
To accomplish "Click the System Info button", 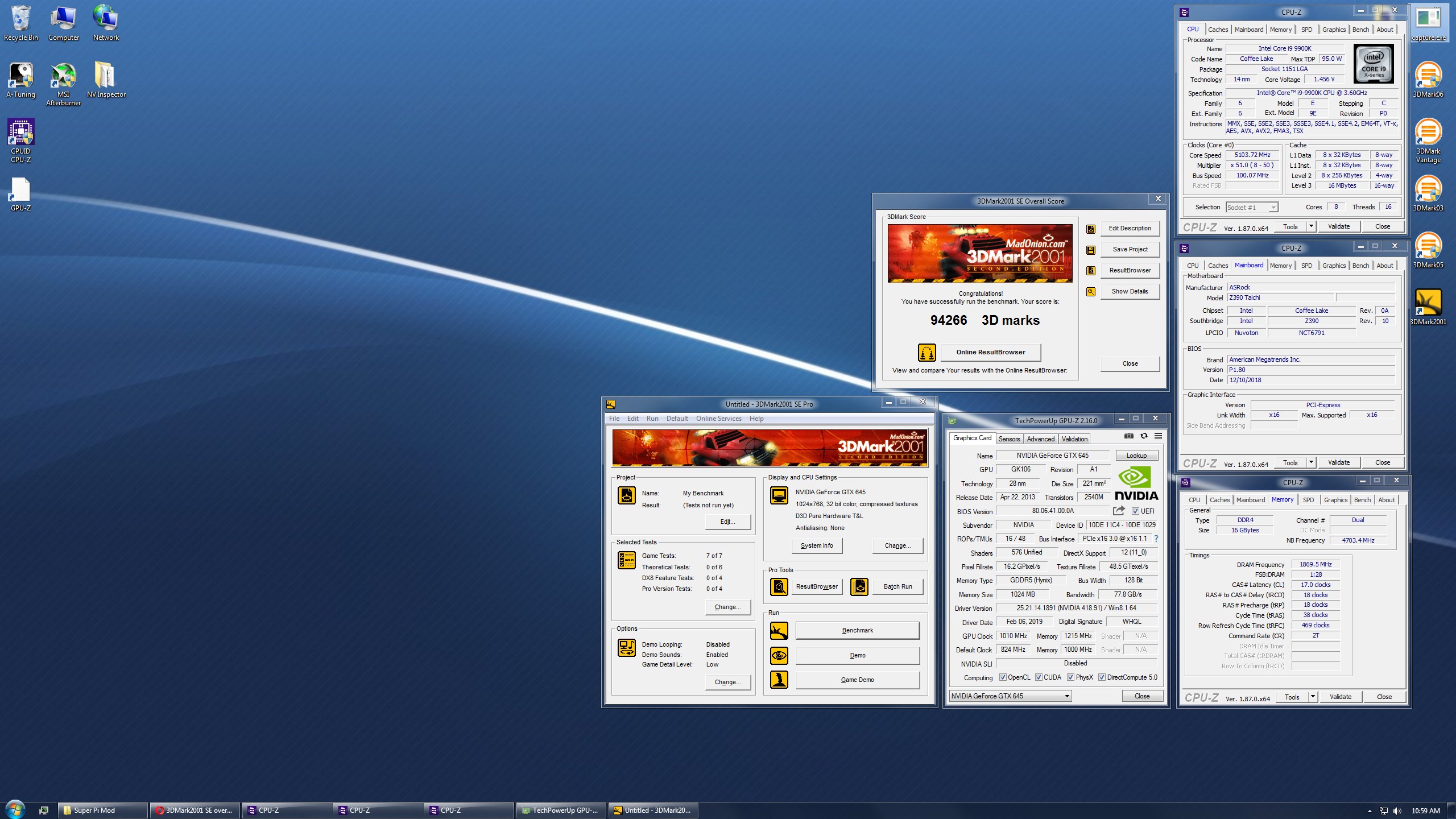I will pyautogui.click(x=817, y=546).
